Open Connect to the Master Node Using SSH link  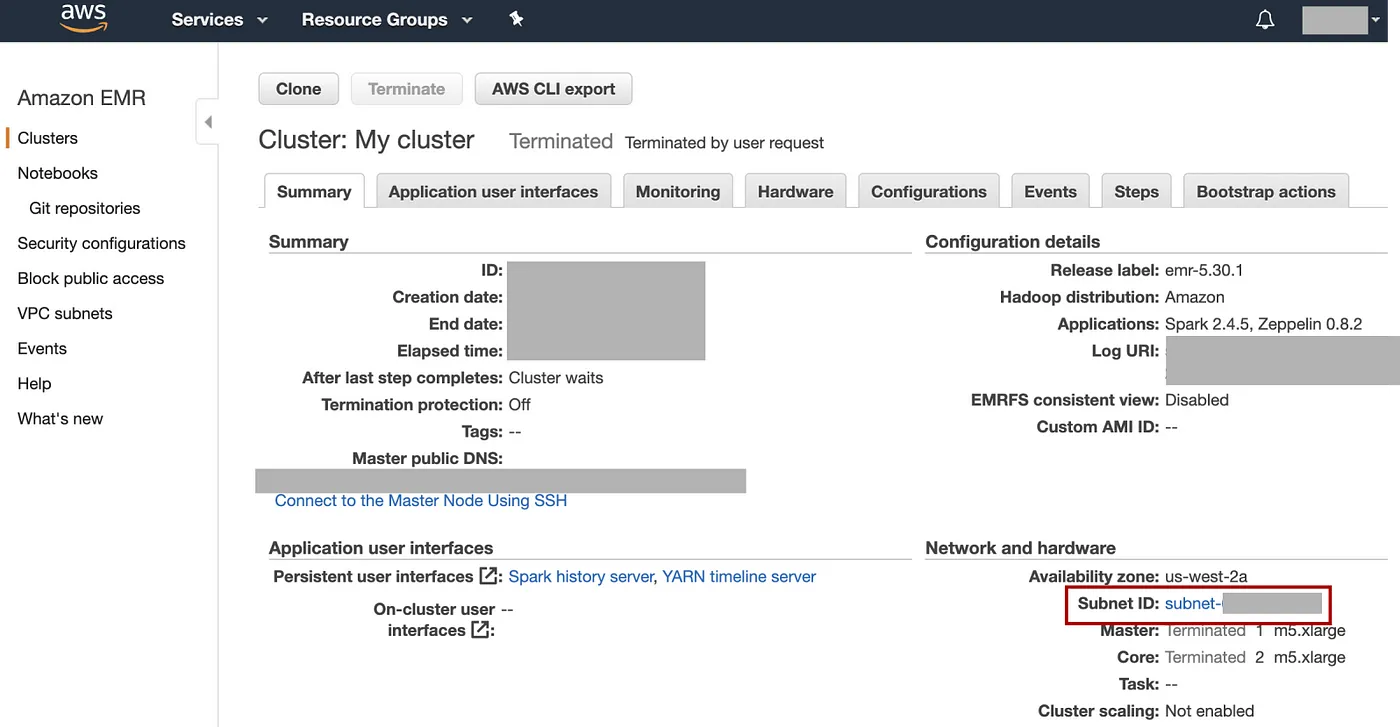tap(420, 500)
